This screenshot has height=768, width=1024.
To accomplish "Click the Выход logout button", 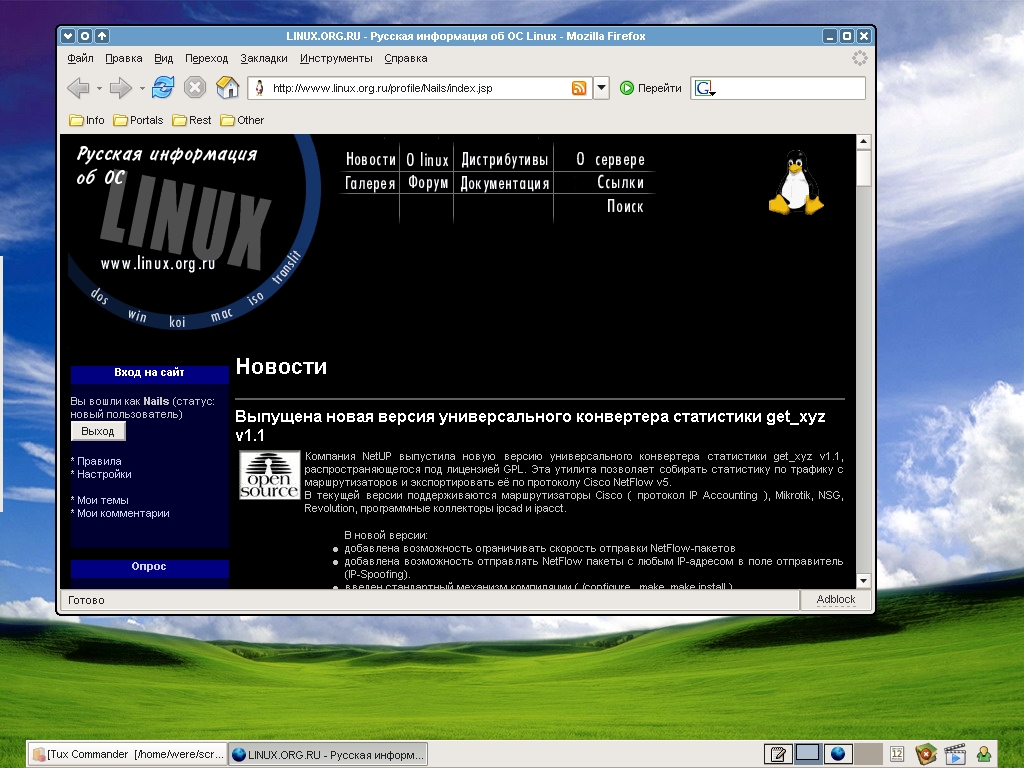I will (98, 431).
